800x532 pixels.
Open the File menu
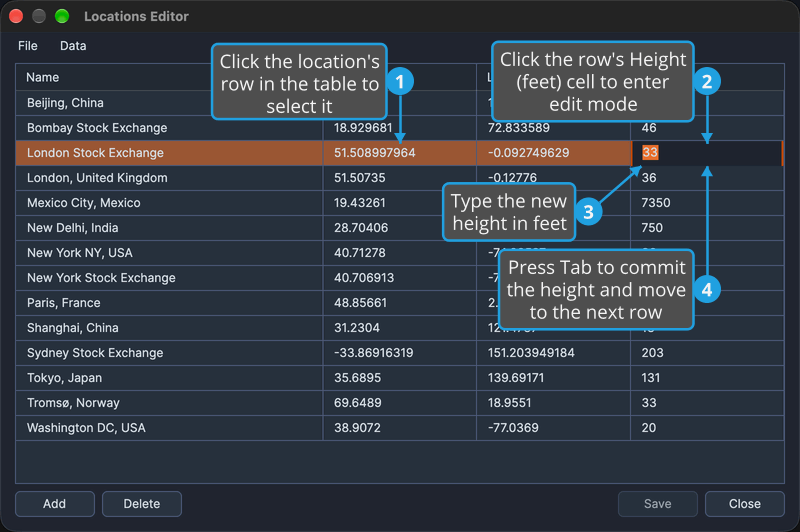coord(28,46)
